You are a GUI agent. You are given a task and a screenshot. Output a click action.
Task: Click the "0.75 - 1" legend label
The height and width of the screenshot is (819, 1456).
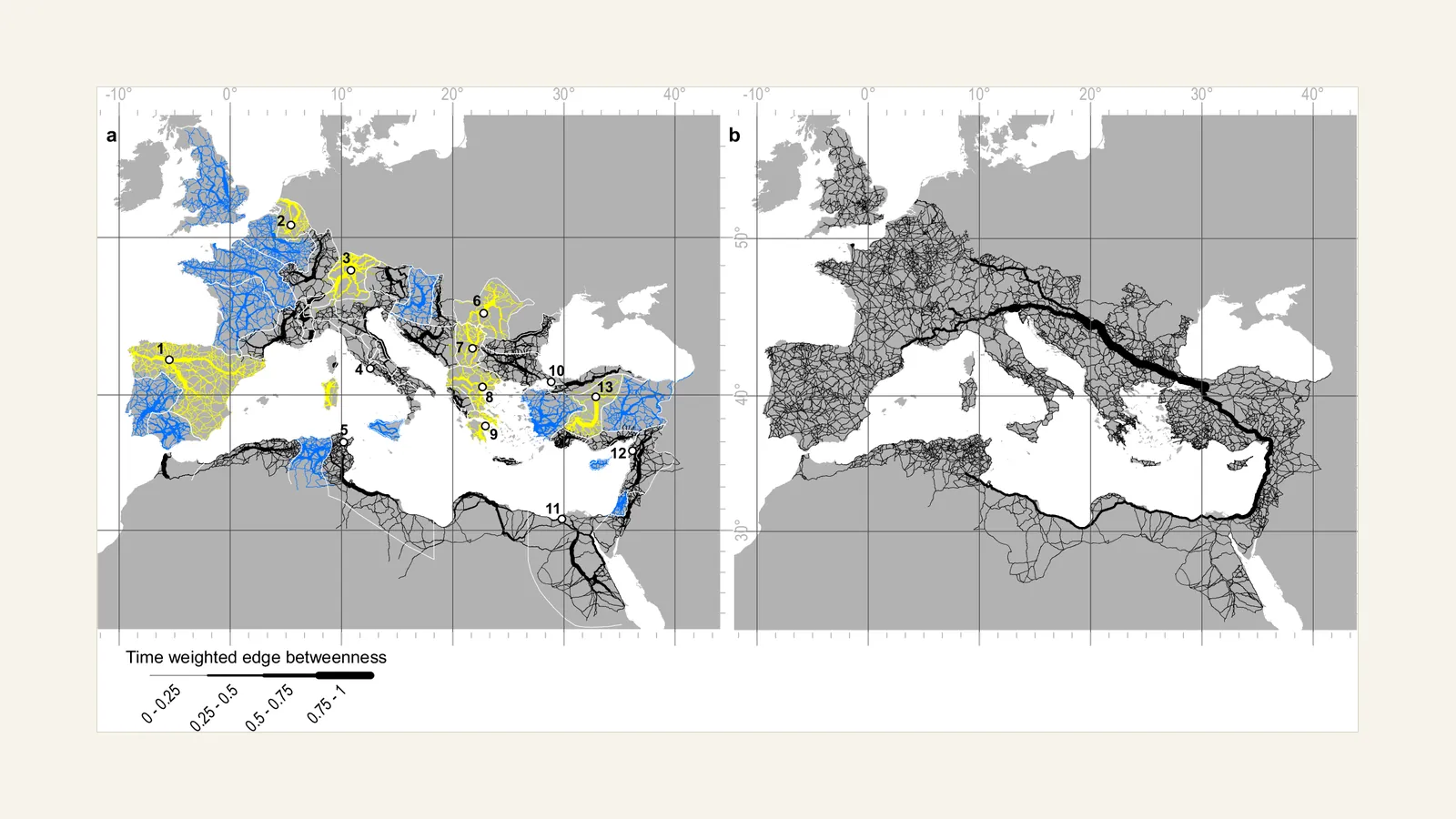pyautogui.click(x=327, y=704)
